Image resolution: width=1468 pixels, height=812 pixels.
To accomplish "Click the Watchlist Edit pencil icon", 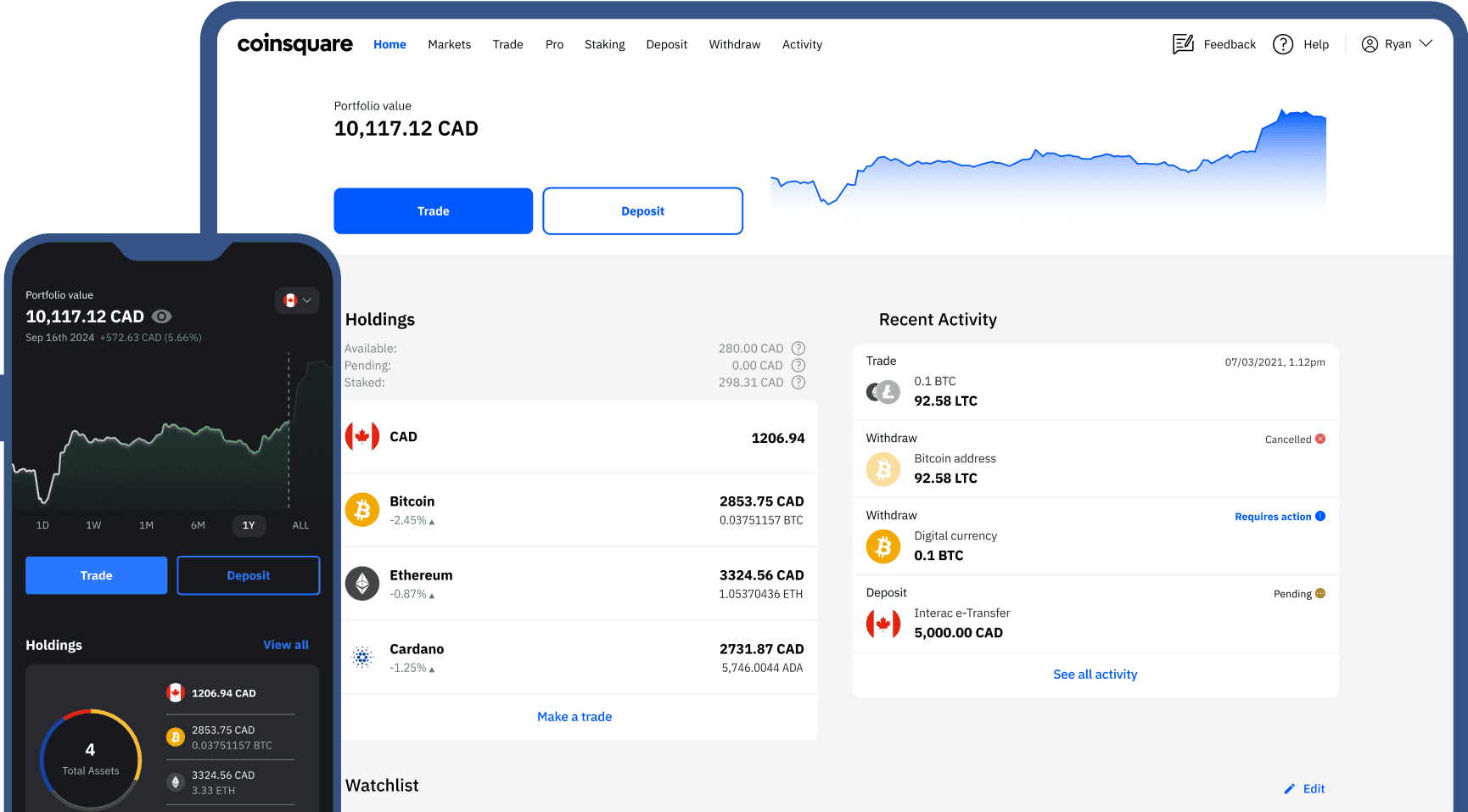I will 1290,789.
